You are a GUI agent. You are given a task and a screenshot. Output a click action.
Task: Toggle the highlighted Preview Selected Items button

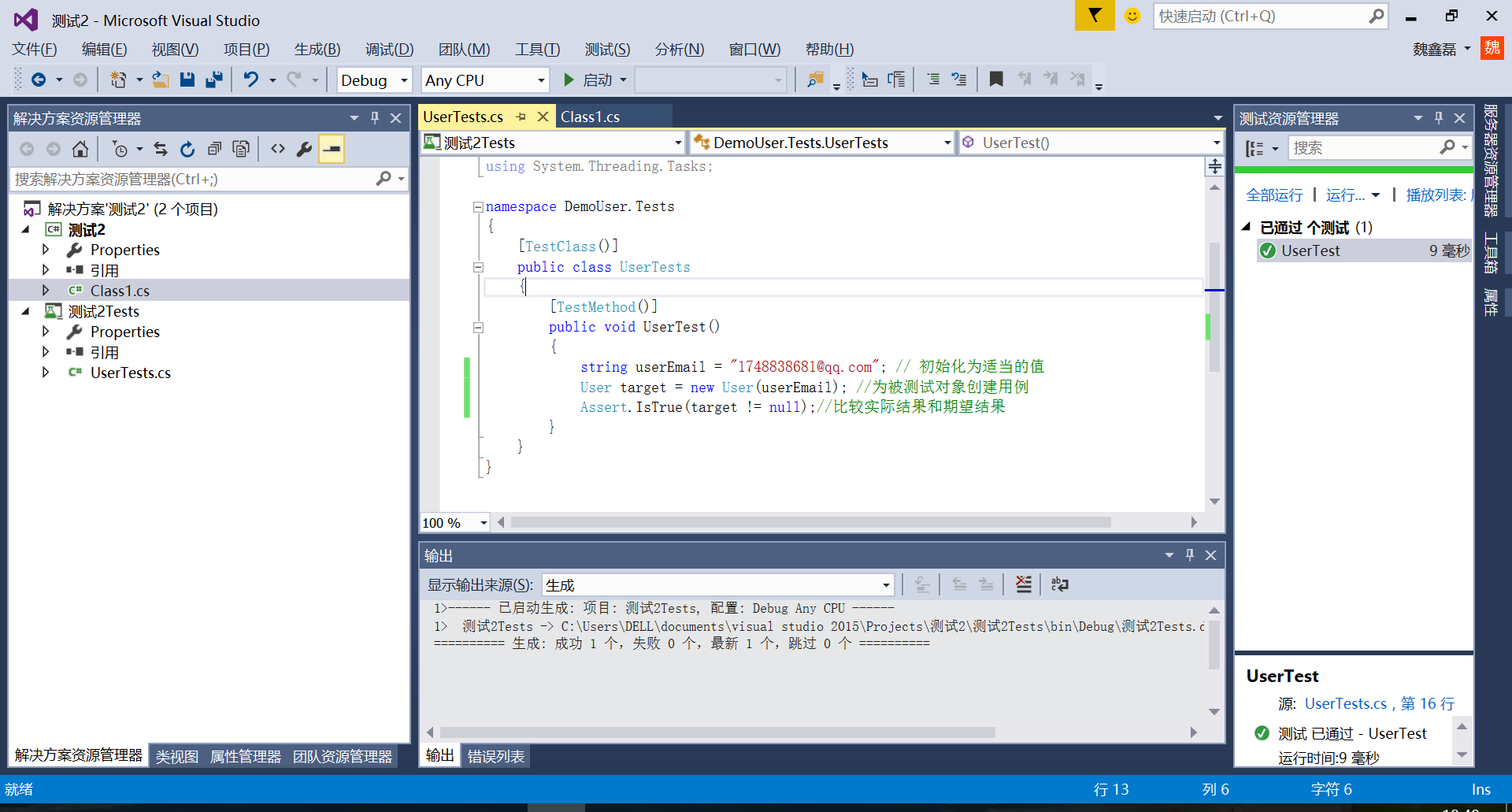[332, 149]
